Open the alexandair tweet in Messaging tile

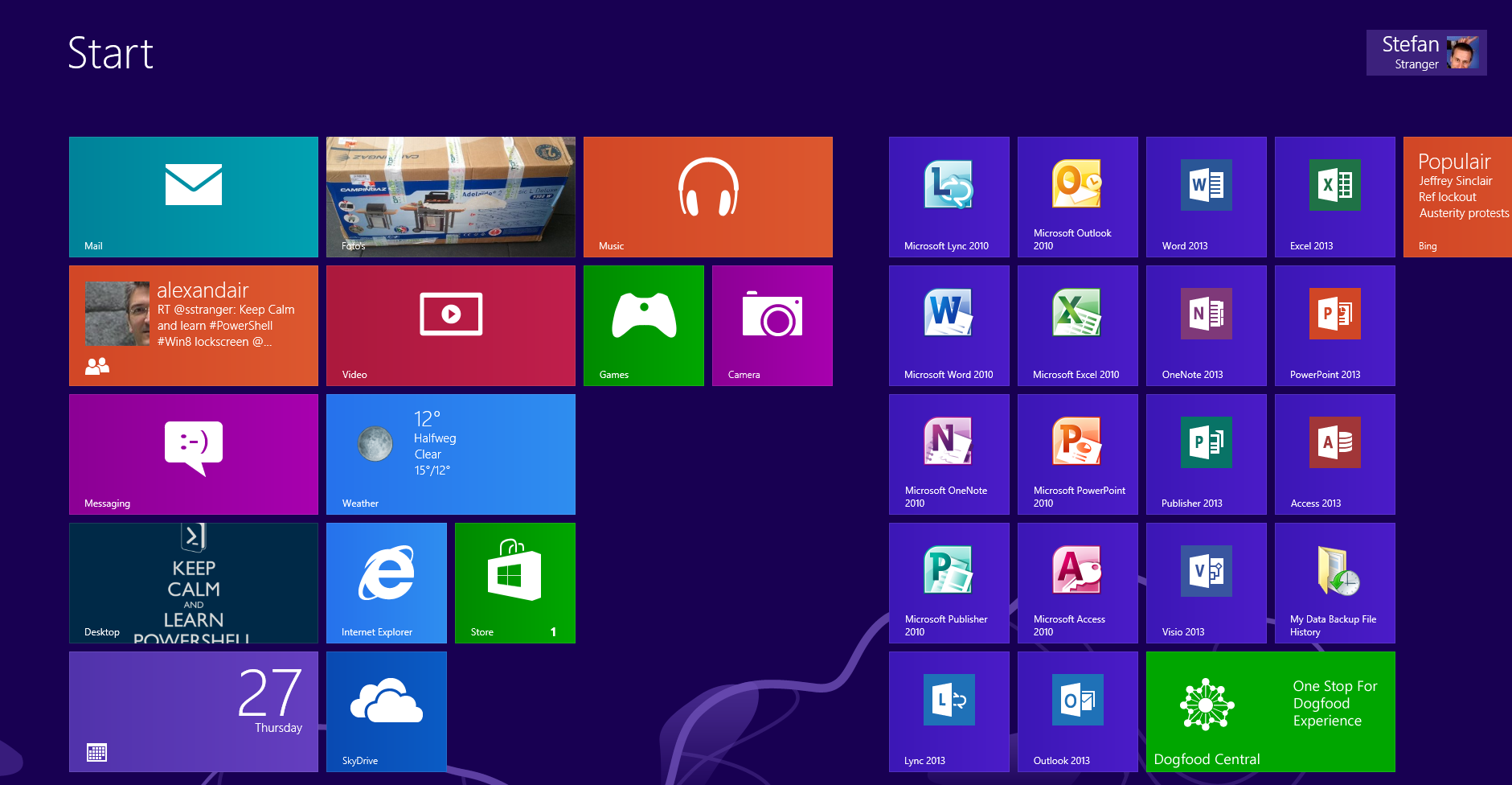click(193, 325)
